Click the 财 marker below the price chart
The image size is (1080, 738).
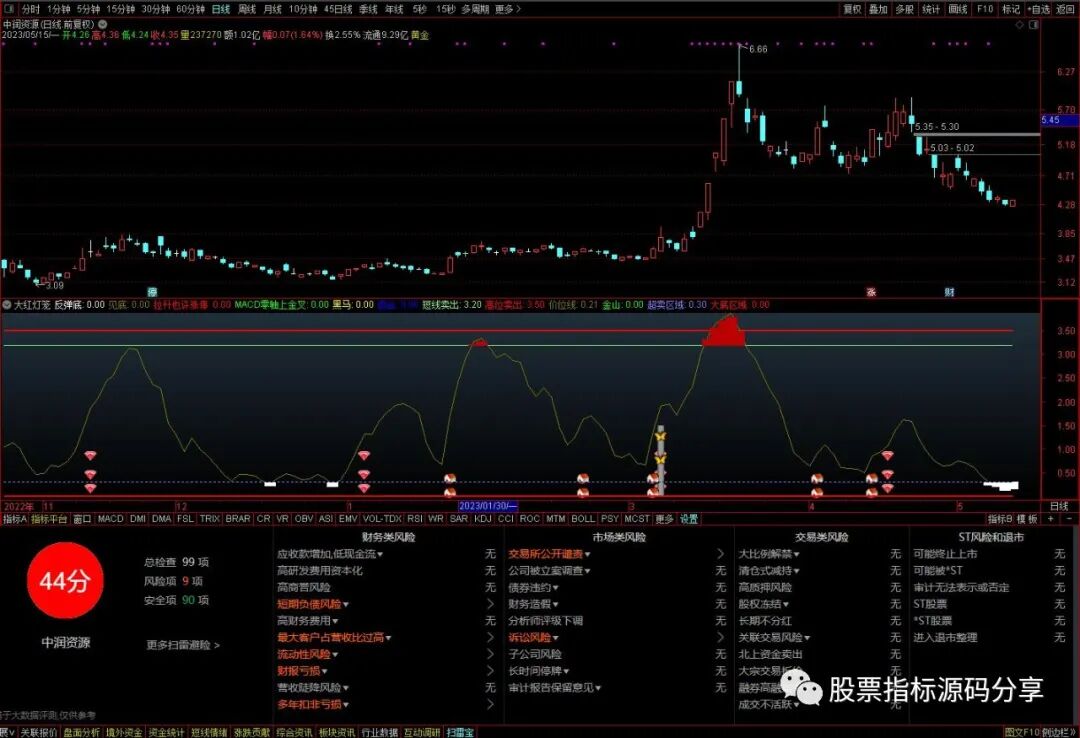coord(949,292)
